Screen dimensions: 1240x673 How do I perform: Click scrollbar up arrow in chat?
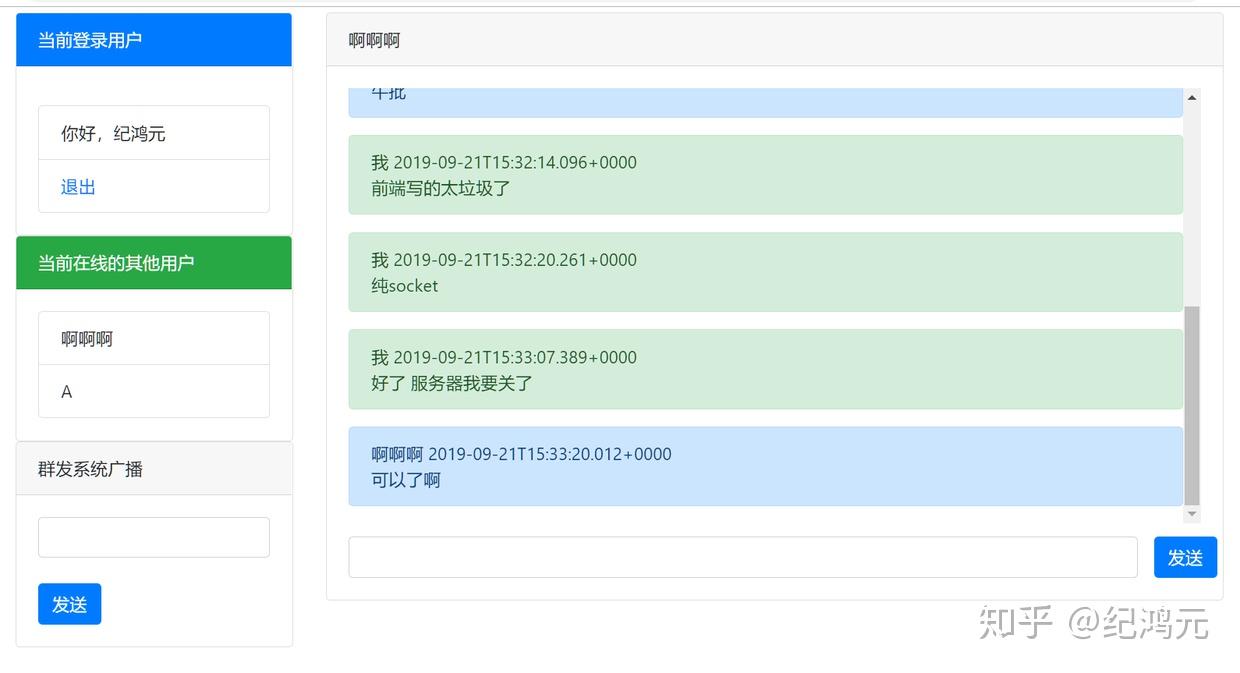click(x=1191, y=97)
